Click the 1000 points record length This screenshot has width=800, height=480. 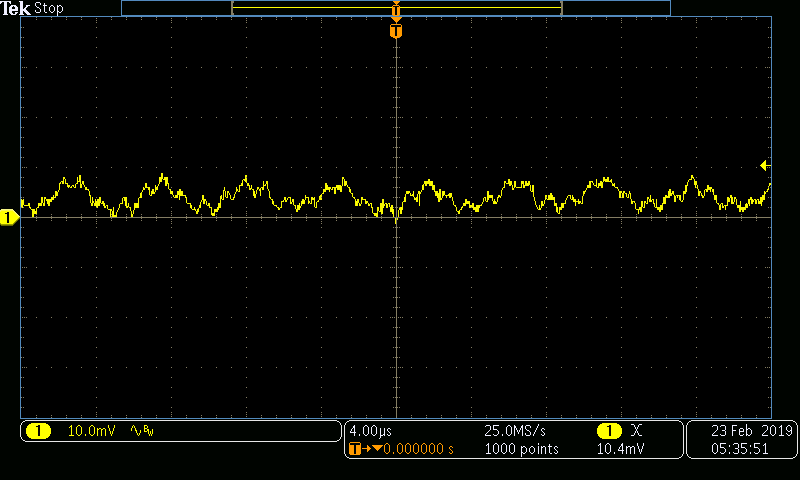coord(521,449)
